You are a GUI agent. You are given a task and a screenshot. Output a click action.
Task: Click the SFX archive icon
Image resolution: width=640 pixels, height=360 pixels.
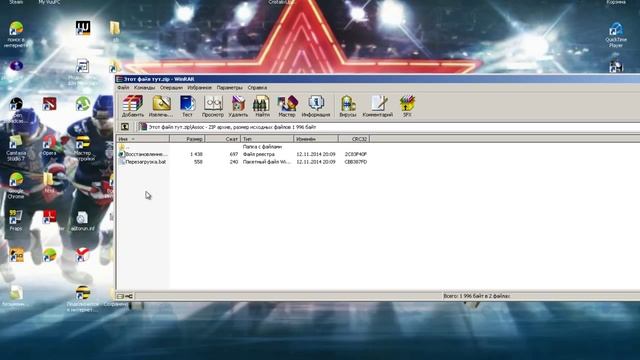(x=407, y=106)
